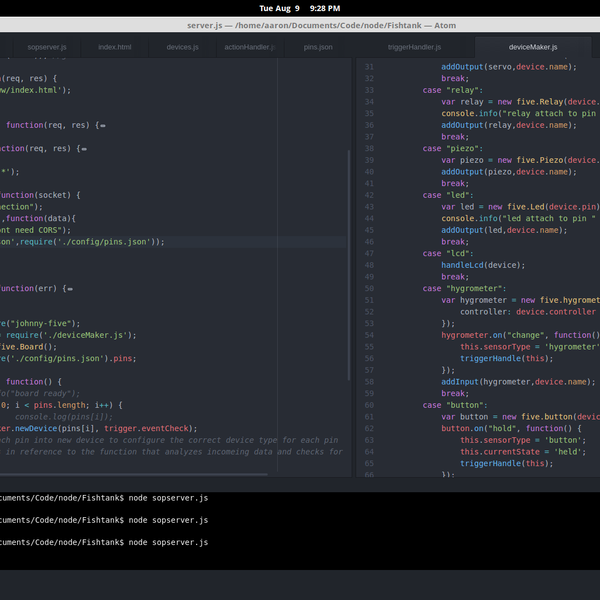Expand the fold marker after 'function(req, res) {'
The width and height of the screenshot is (600, 600).
[103, 126]
